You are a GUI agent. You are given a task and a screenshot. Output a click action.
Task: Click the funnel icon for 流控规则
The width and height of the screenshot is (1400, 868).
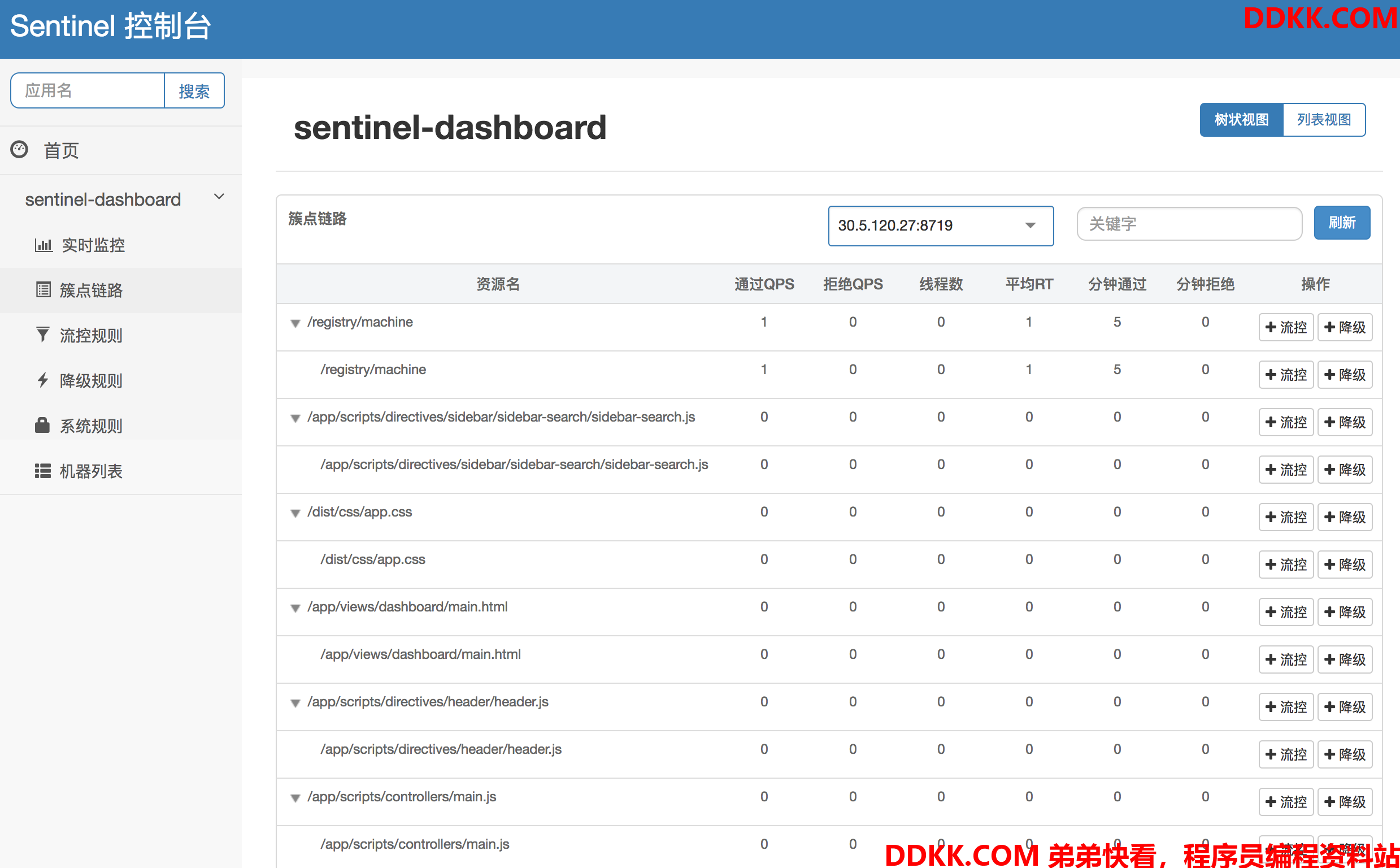tap(42, 335)
